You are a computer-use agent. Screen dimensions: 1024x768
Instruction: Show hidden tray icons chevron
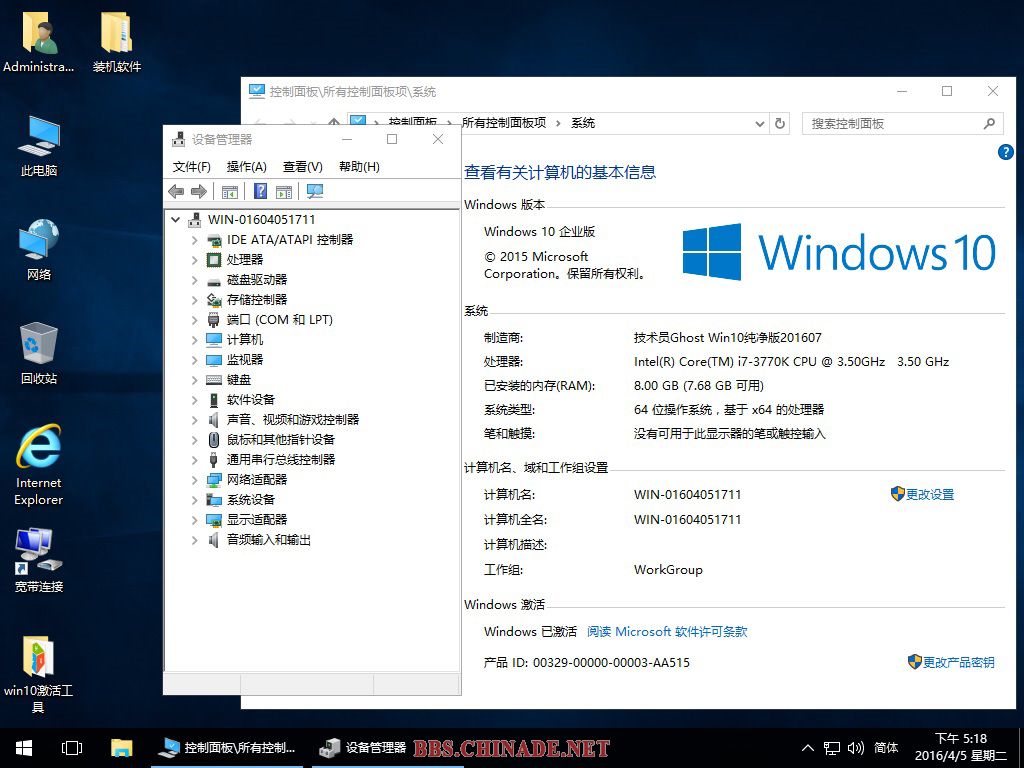point(808,748)
